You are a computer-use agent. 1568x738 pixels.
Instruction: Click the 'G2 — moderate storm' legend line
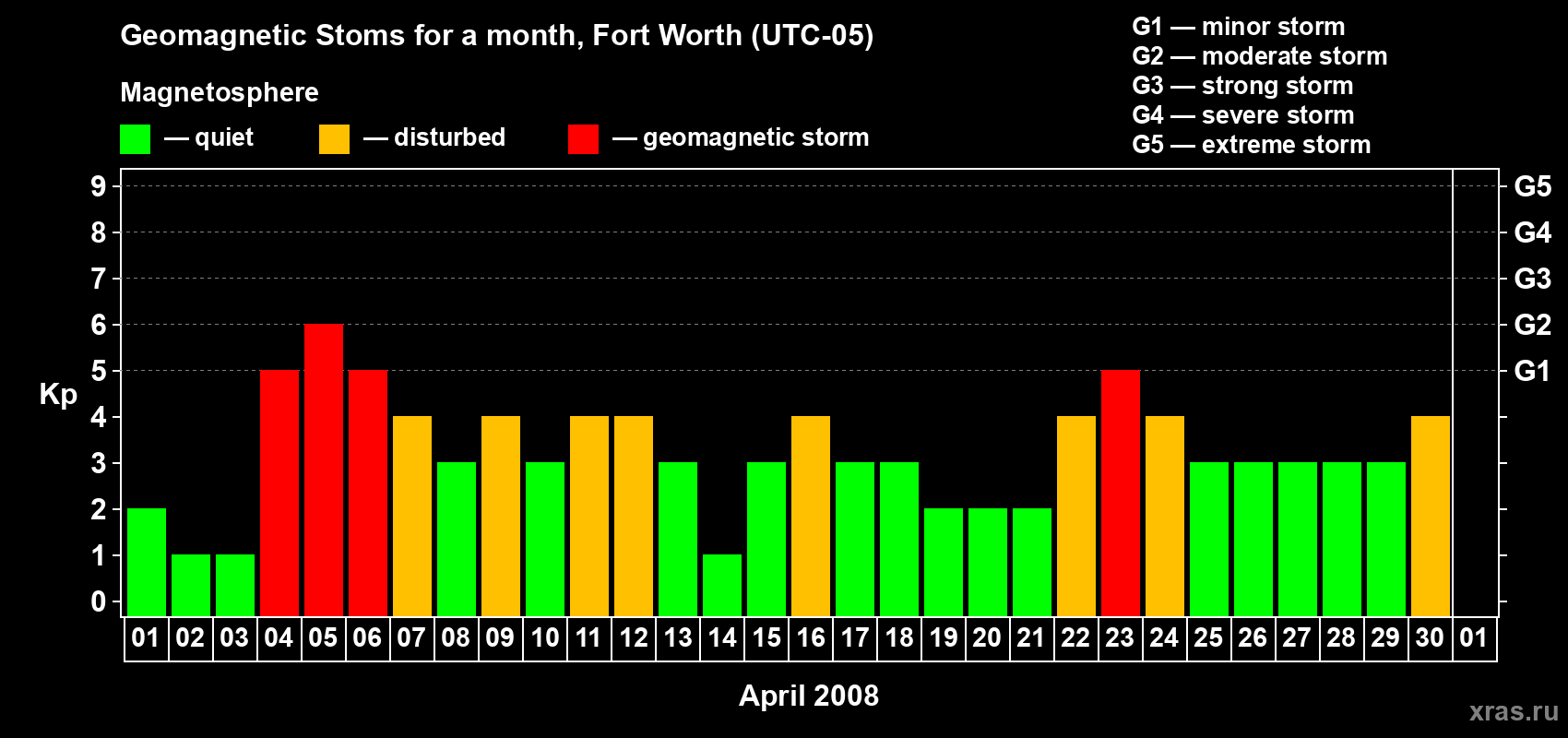tap(1260, 56)
